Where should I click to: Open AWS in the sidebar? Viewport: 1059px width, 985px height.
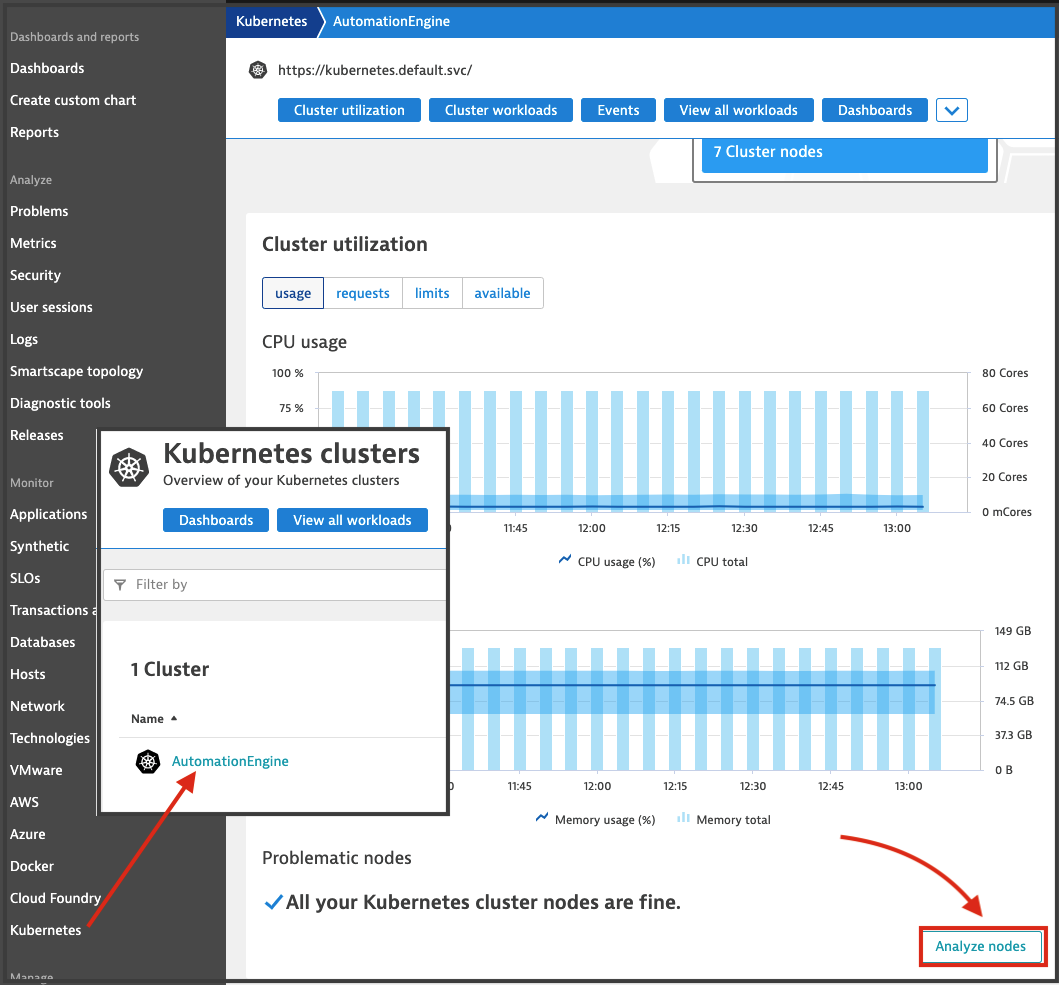click(x=24, y=802)
